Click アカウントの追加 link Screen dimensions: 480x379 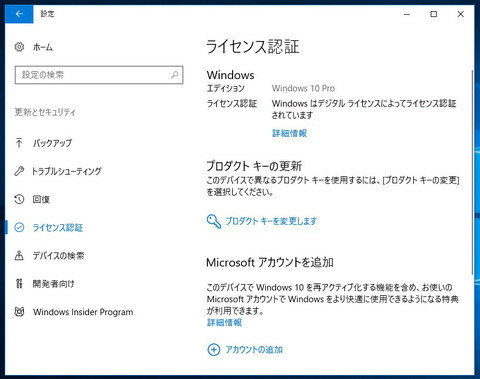(x=254, y=350)
